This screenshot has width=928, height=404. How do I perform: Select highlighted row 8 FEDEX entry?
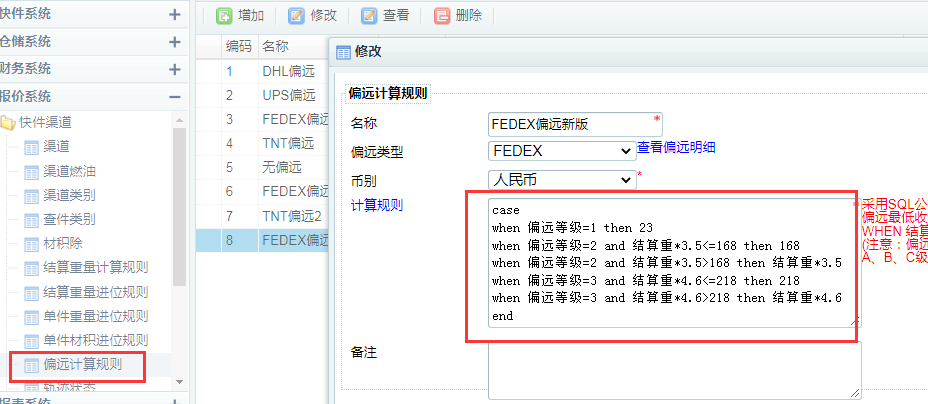263,240
